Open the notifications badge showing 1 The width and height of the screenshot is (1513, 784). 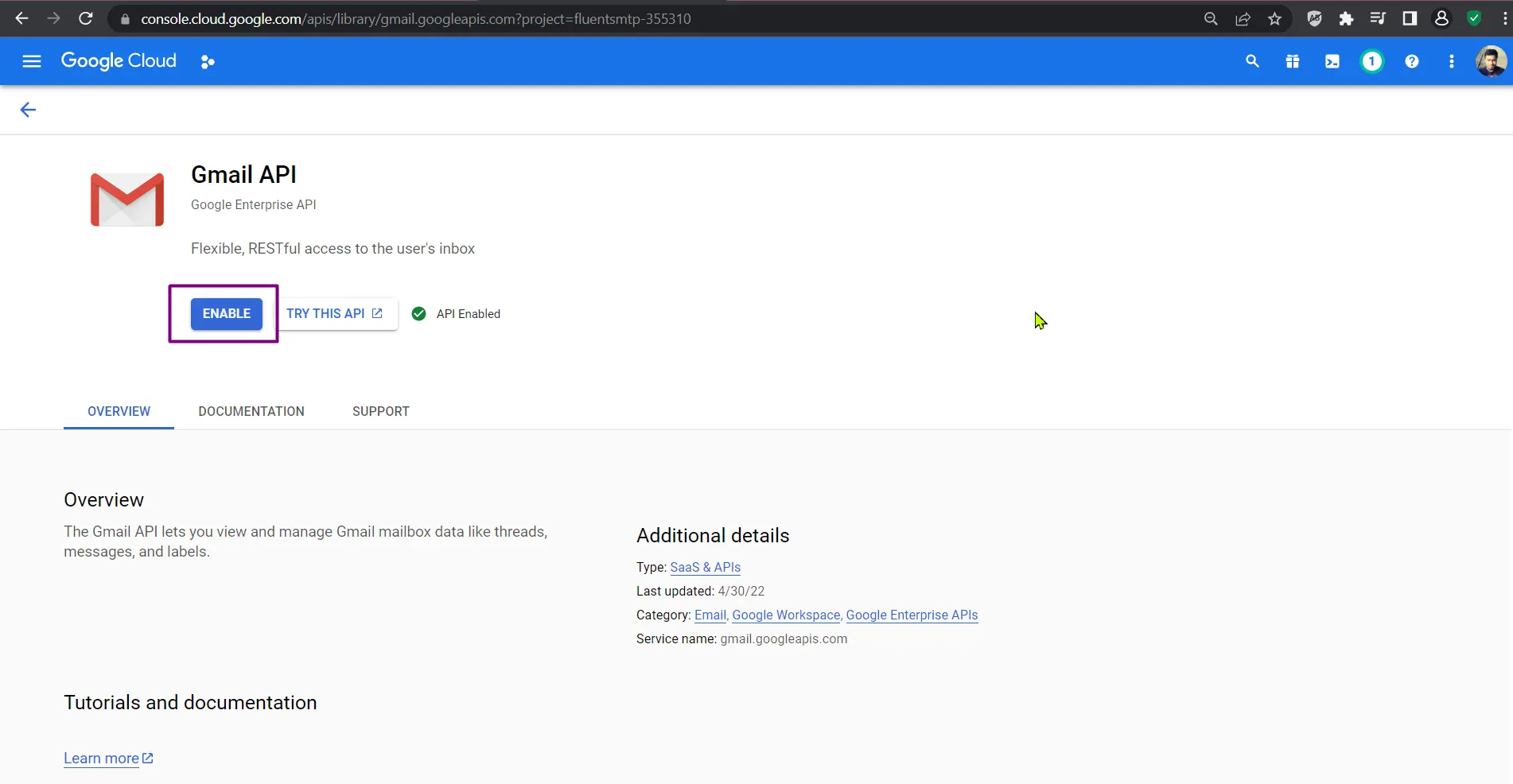[x=1371, y=61]
